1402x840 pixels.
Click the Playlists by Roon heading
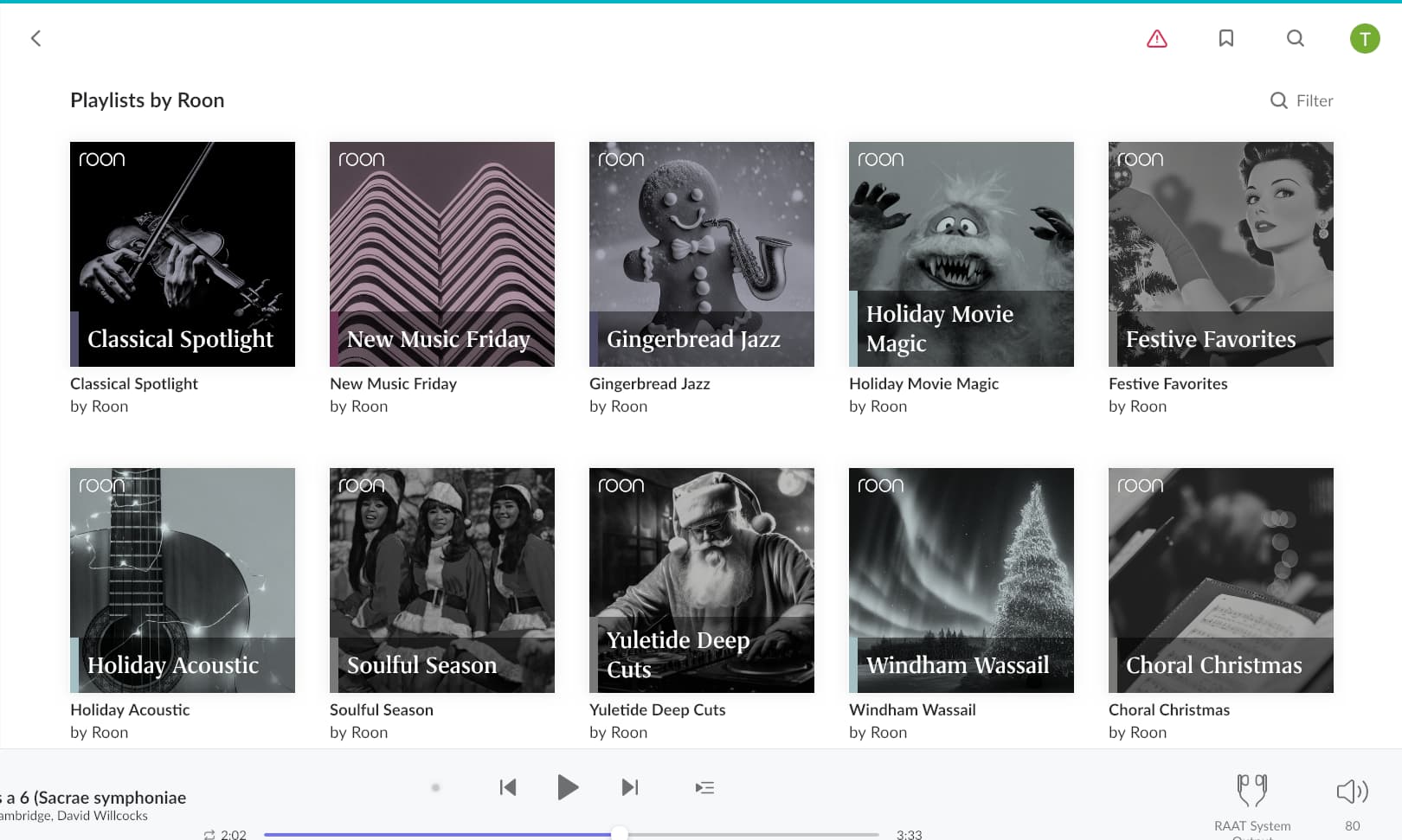[147, 100]
